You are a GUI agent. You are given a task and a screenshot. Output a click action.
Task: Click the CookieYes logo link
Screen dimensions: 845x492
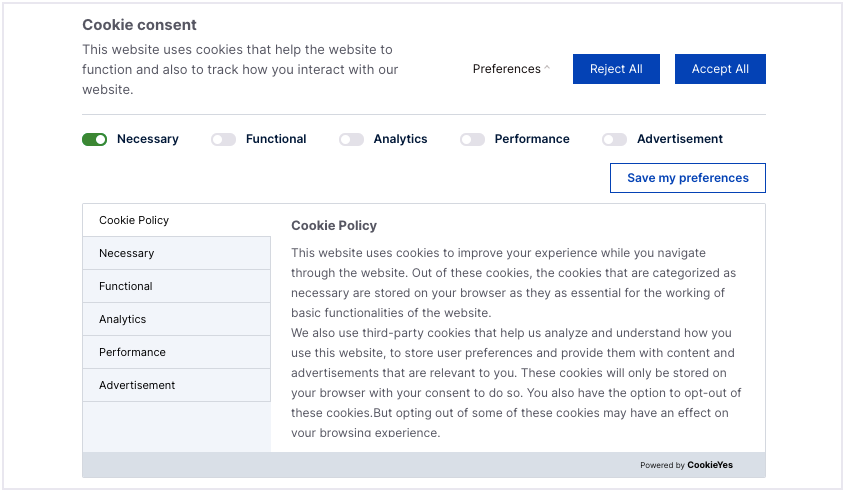point(710,465)
